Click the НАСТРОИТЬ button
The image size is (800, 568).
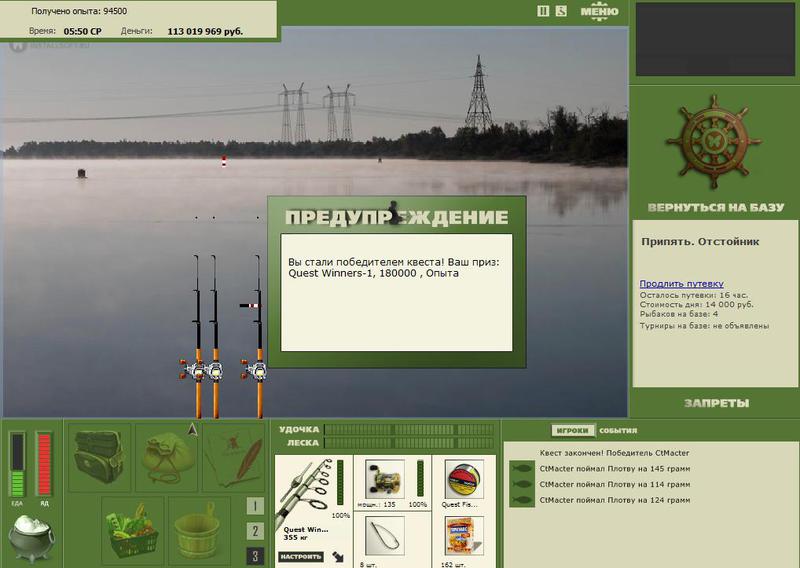click(x=302, y=557)
